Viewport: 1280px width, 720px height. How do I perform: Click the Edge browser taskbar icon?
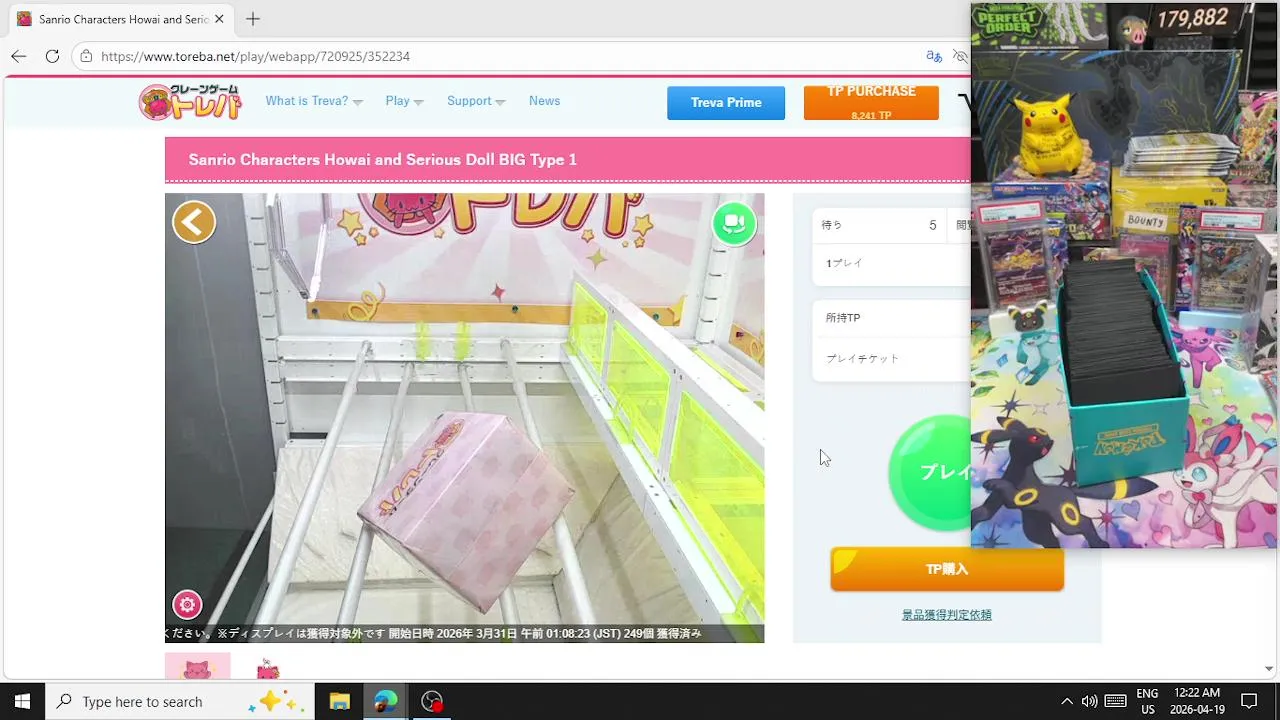click(385, 701)
